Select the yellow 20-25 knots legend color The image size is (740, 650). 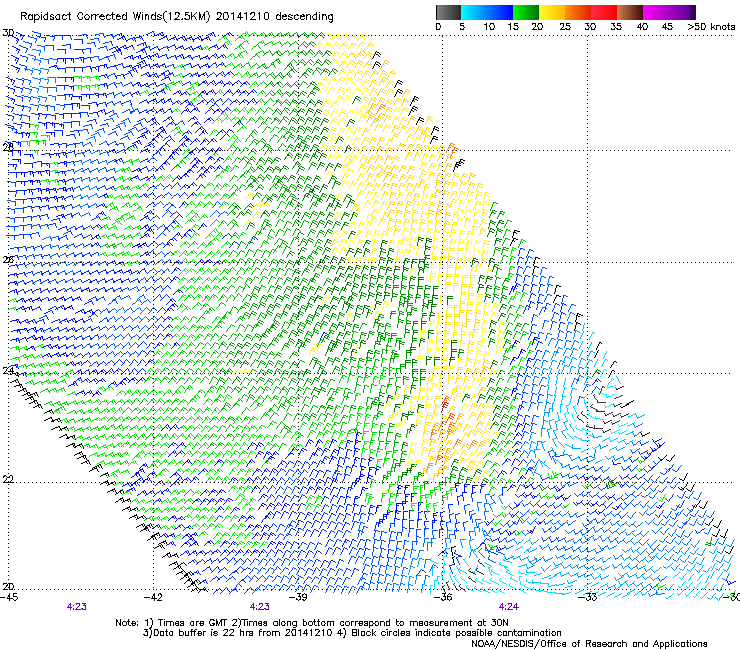pos(552,12)
